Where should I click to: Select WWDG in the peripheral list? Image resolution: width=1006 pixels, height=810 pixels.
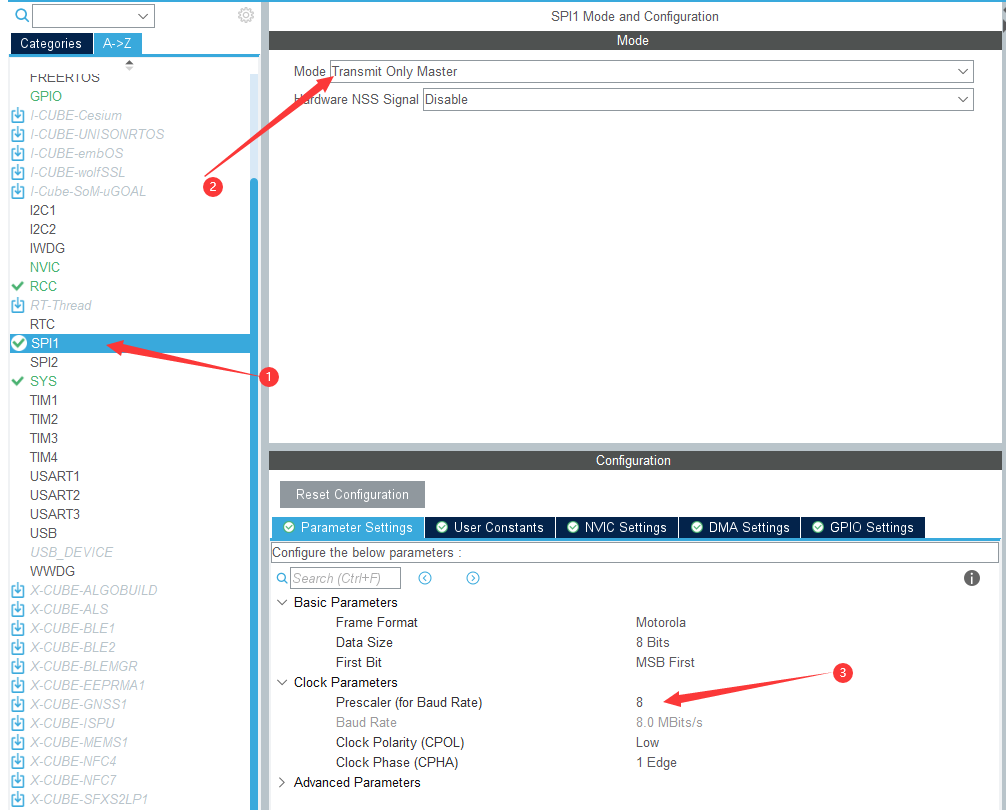[53, 571]
